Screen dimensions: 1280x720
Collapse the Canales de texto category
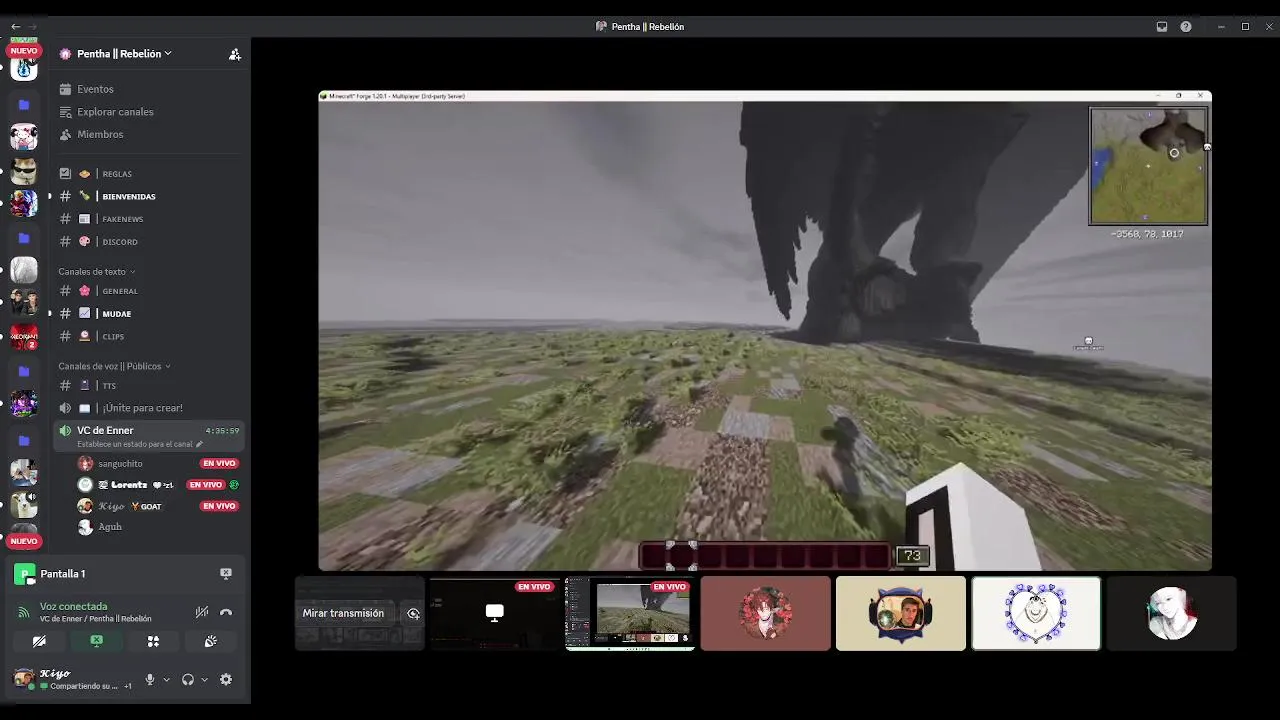click(96, 272)
